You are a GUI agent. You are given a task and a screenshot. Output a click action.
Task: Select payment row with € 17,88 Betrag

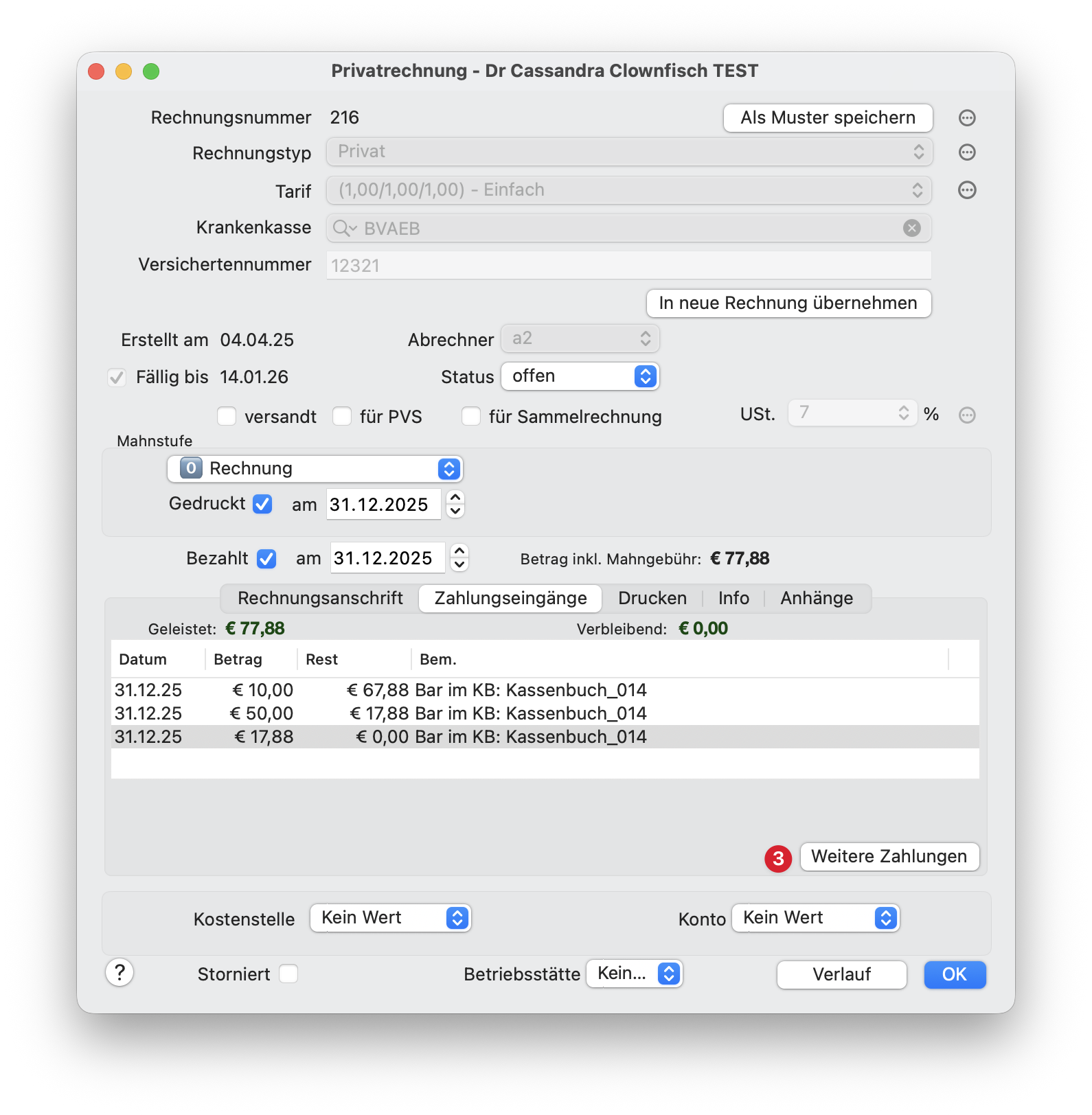(x=545, y=737)
